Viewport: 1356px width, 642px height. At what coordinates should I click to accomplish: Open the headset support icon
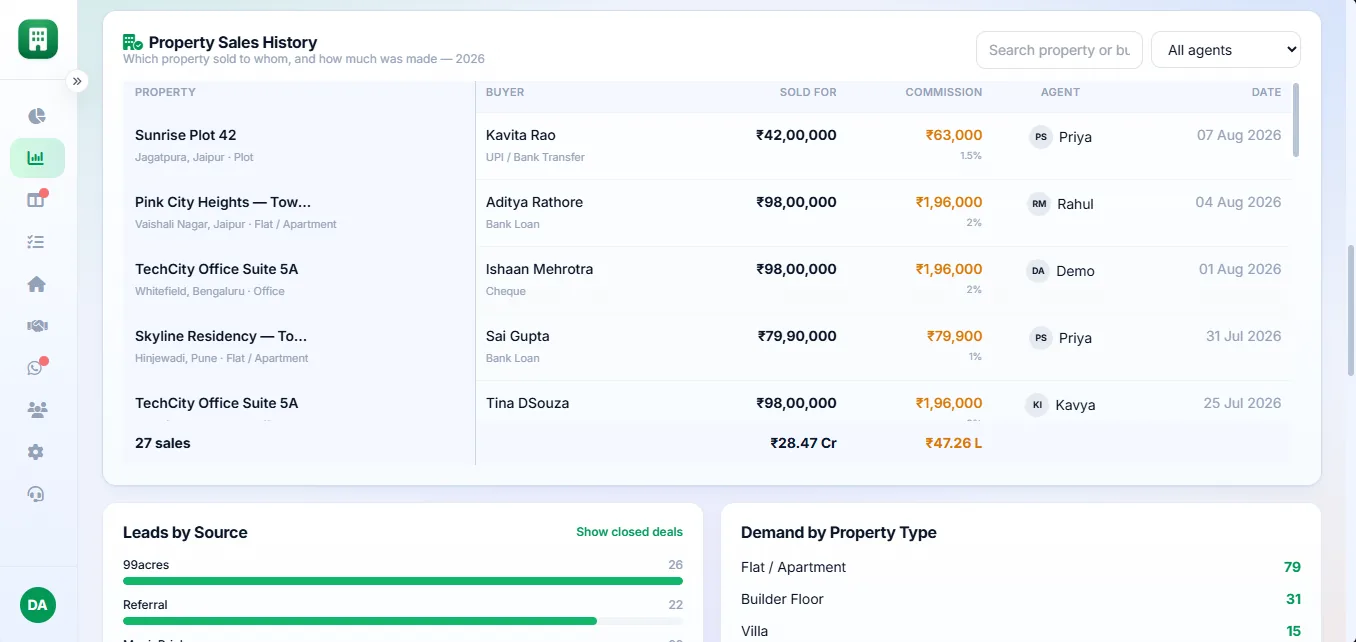pyautogui.click(x=37, y=494)
